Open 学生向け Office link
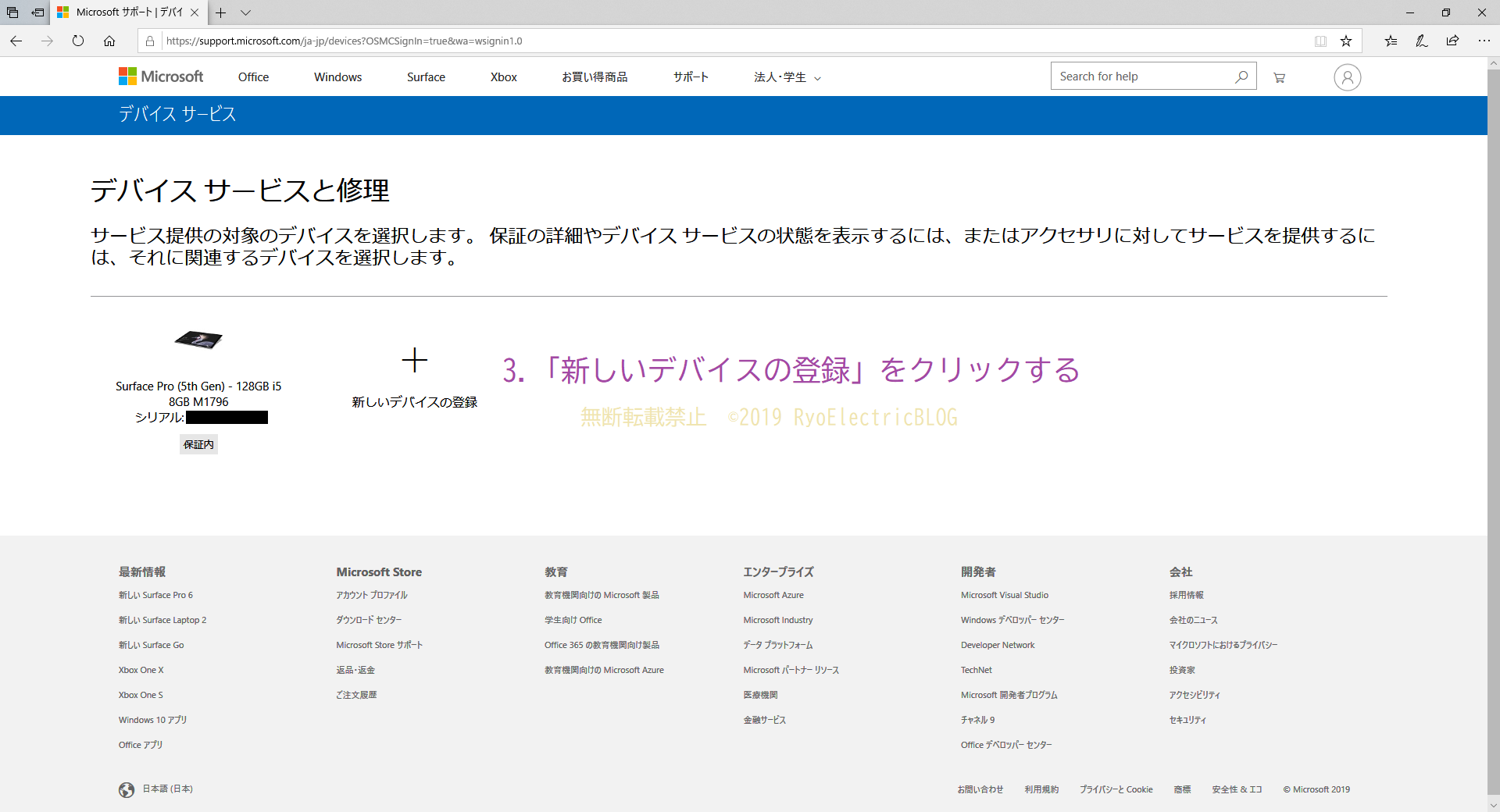Image resolution: width=1500 pixels, height=812 pixels. coord(573,620)
